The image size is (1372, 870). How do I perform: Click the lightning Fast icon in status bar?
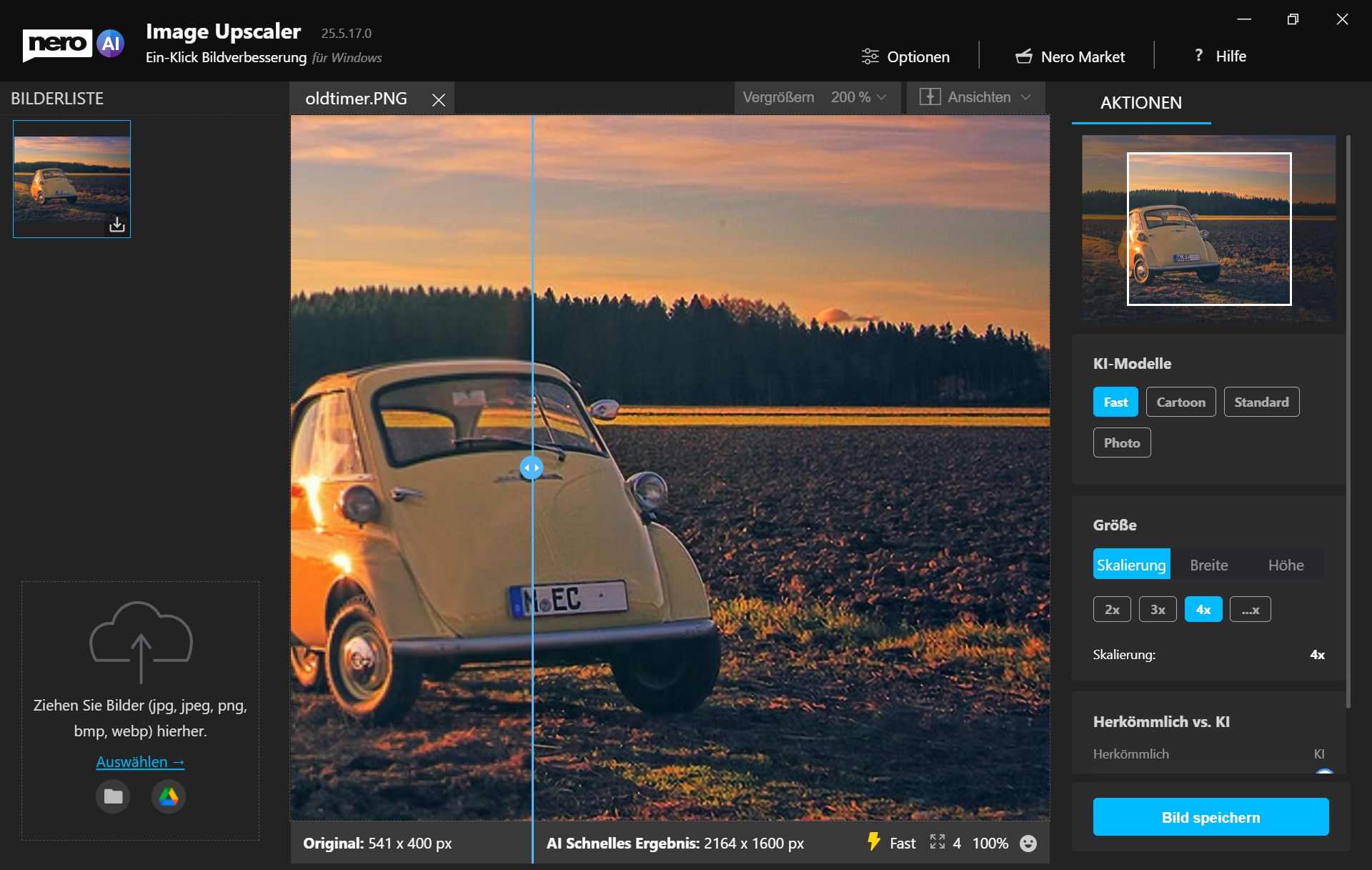874,841
